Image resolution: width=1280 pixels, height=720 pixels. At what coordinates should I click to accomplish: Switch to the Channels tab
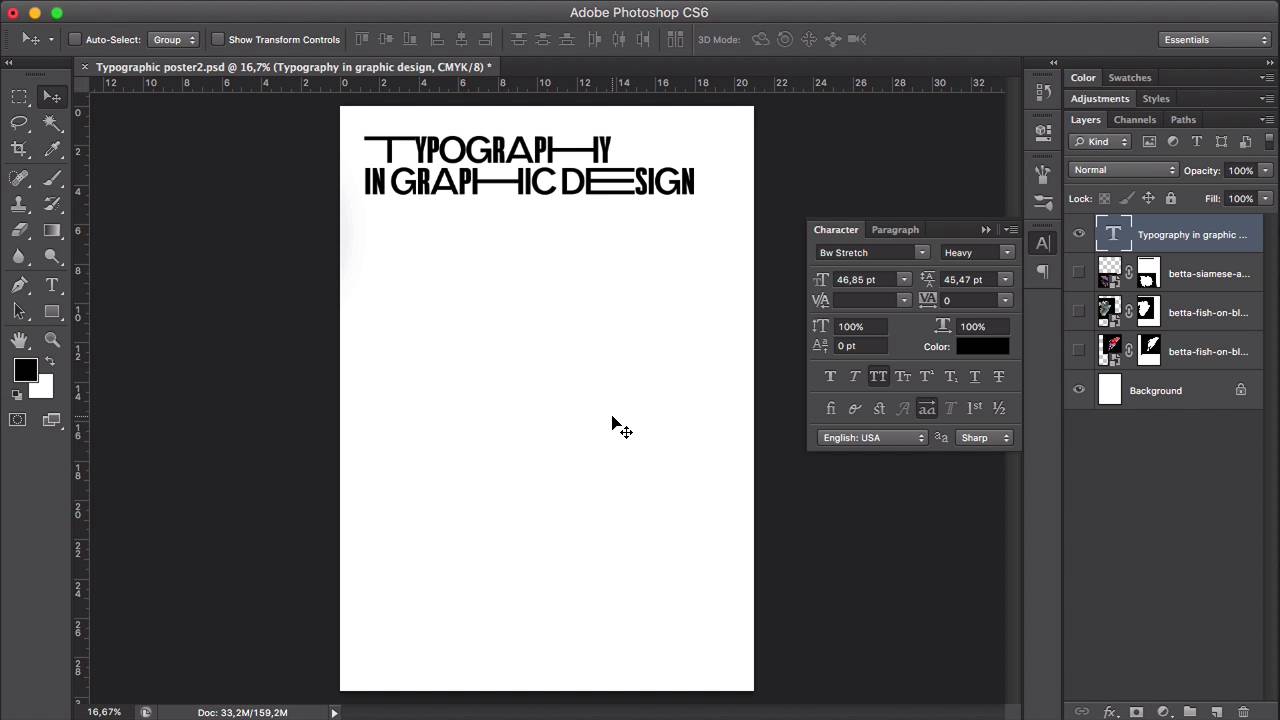tap(1135, 119)
